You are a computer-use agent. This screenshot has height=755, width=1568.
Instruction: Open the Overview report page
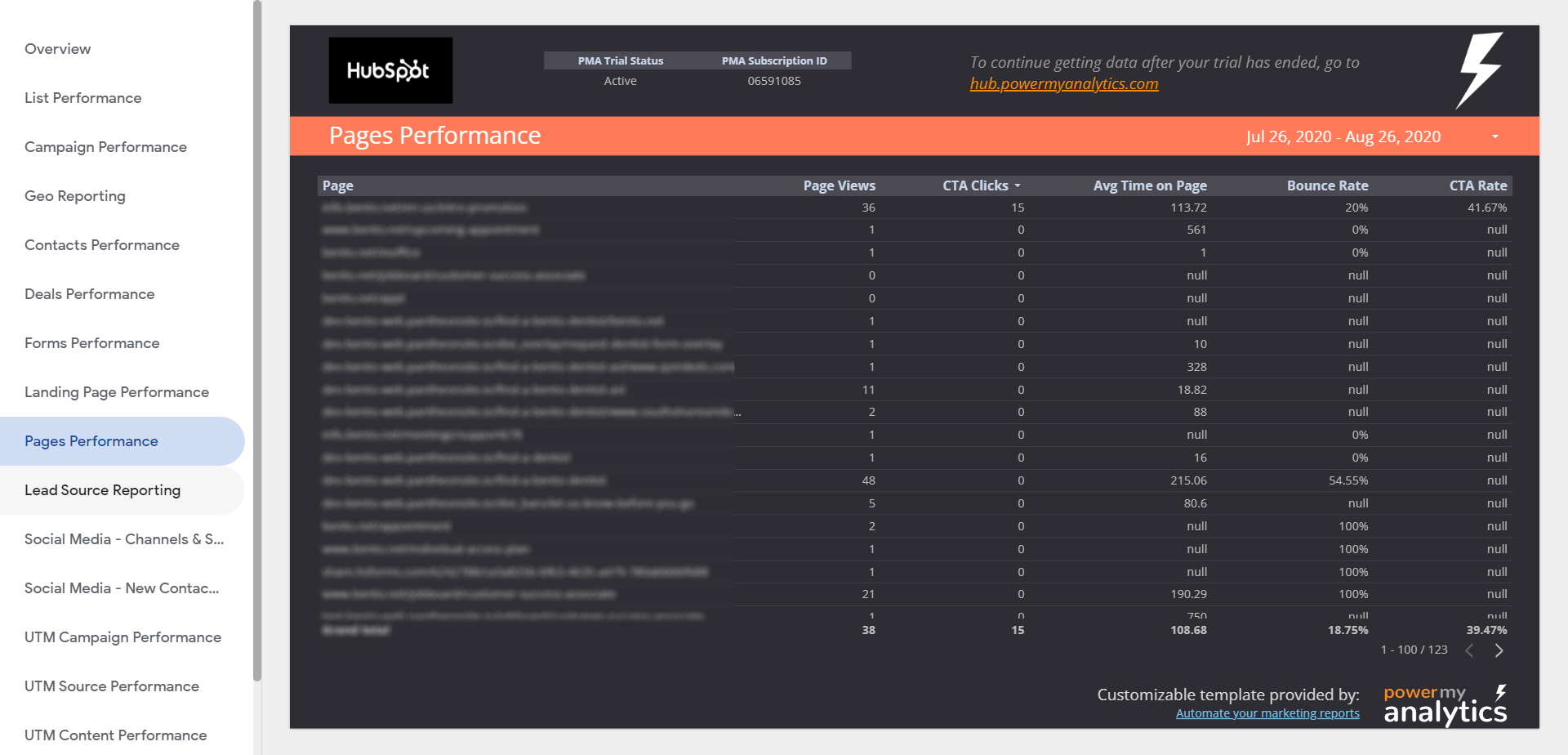(57, 49)
